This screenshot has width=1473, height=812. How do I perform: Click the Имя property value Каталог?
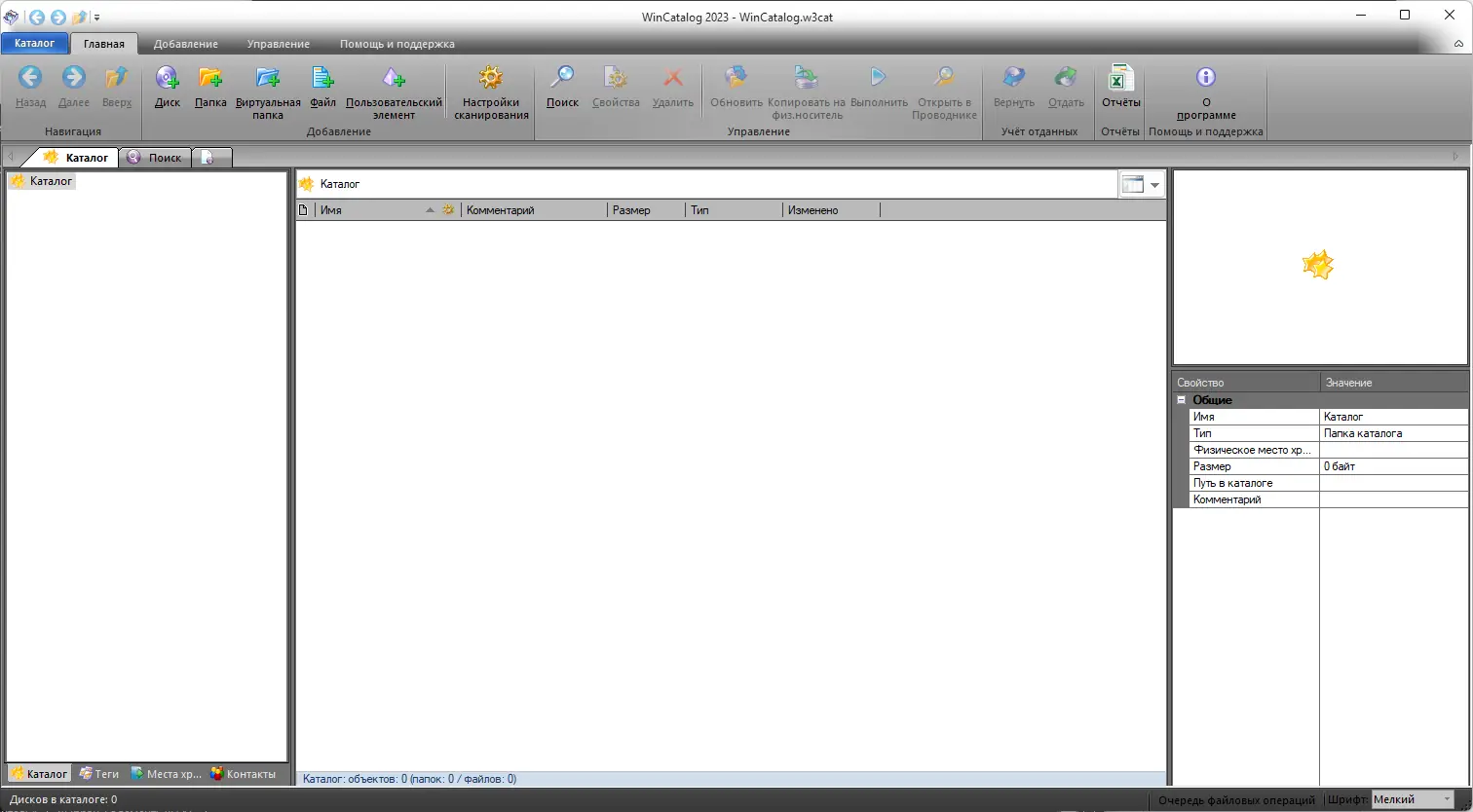pos(1394,417)
